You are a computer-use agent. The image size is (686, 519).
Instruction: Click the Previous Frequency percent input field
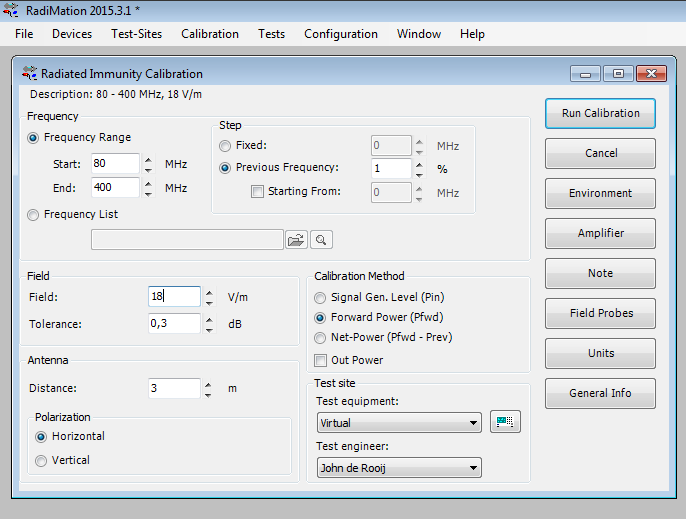pos(391,168)
